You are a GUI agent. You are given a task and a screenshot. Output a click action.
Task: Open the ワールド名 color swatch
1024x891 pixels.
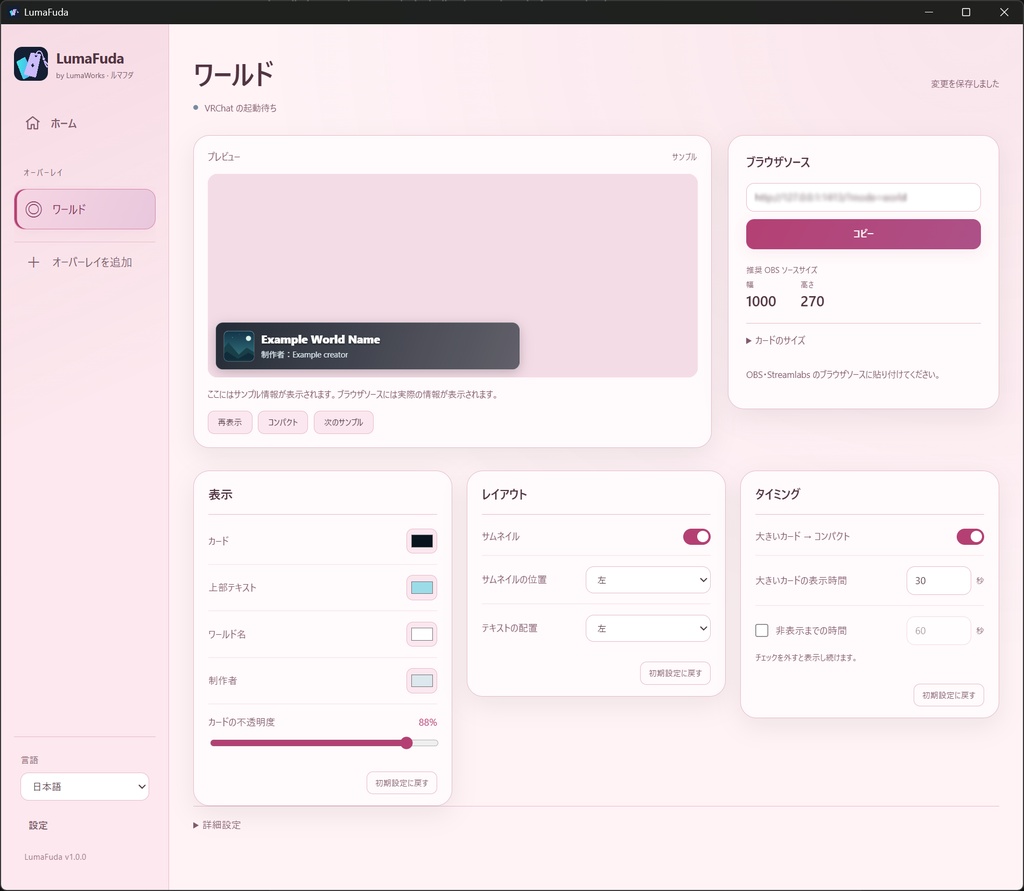coord(422,634)
